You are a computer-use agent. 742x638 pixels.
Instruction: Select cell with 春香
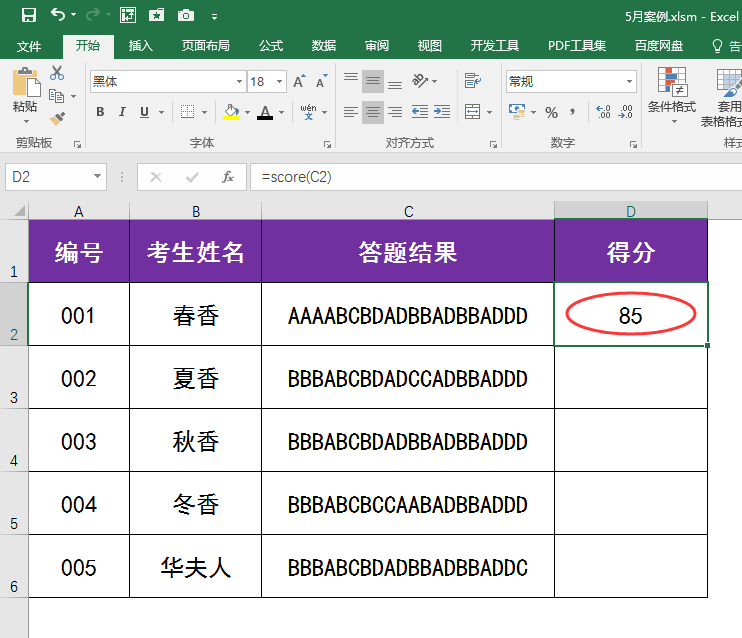point(195,314)
